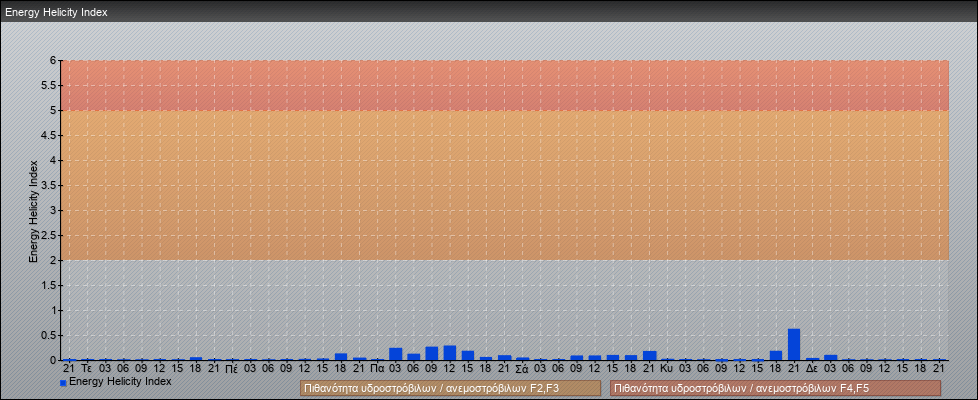Screen dimensions: 978x400
Task: Click the Κυ day label on x-axis
Action: coord(667,369)
